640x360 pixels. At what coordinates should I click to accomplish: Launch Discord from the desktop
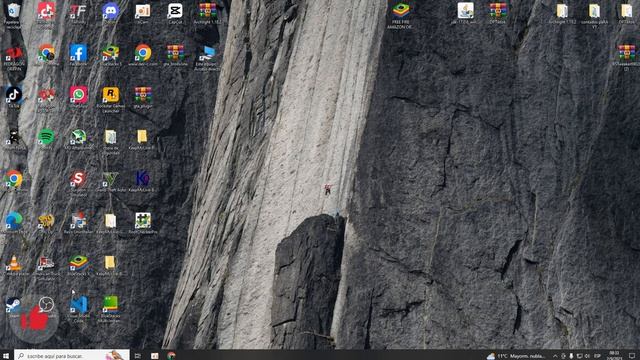[x=110, y=13]
